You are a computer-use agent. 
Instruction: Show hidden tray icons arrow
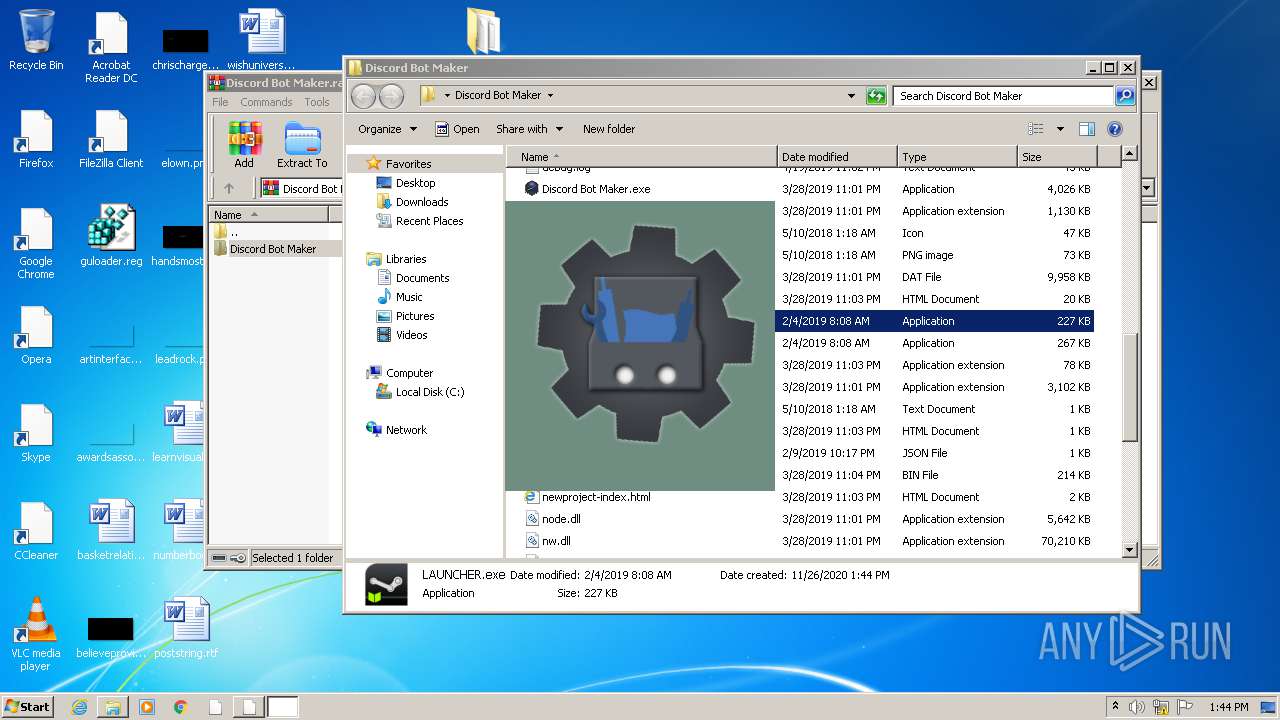click(1115, 707)
